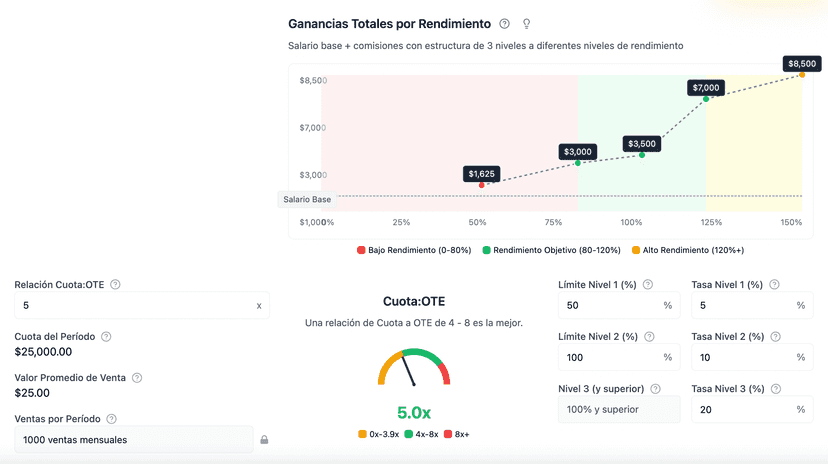The height and width of the screenshot is (464, 828).
Task: Show help for Valor Promedio de Venta
Action: (137, 378)
